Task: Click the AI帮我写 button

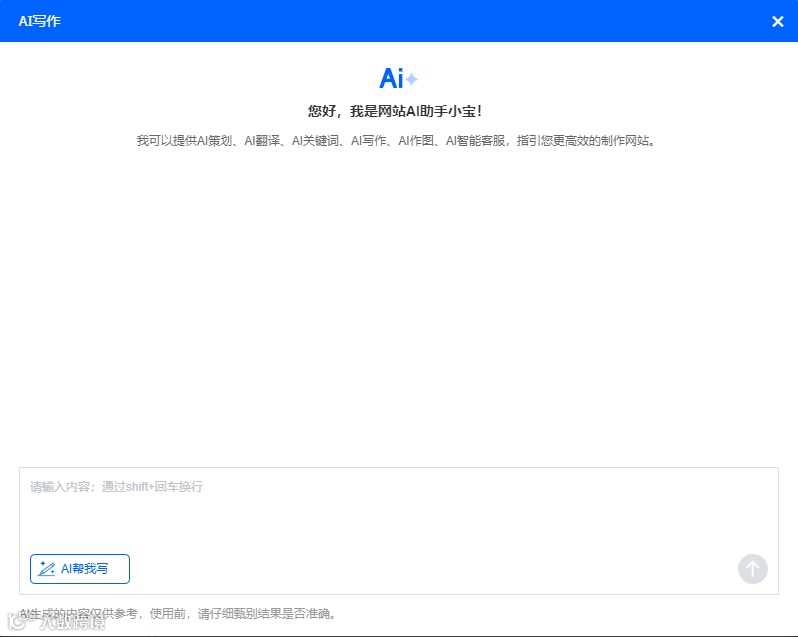Action: pyautogui.click(x=80, y=569)
